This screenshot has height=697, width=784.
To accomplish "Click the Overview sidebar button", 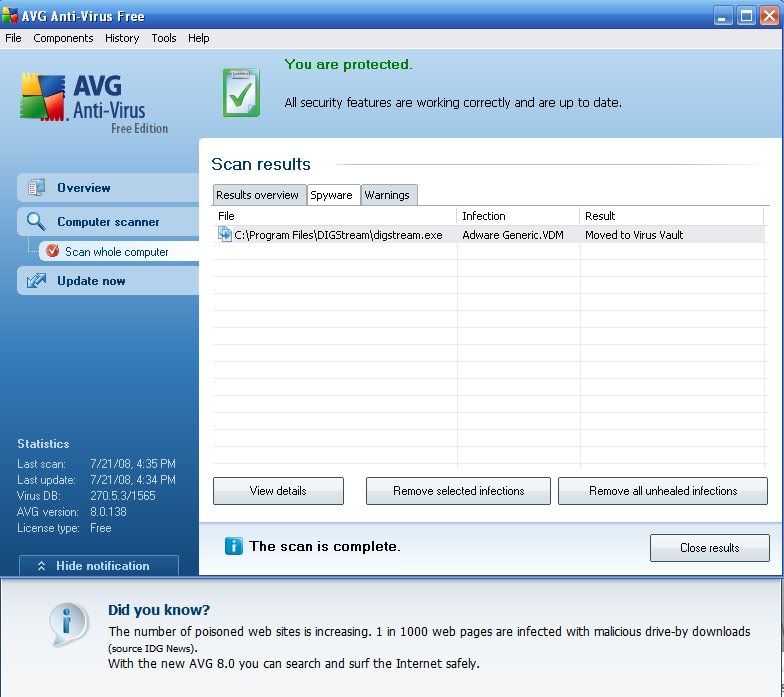I will tap(108, 188).
